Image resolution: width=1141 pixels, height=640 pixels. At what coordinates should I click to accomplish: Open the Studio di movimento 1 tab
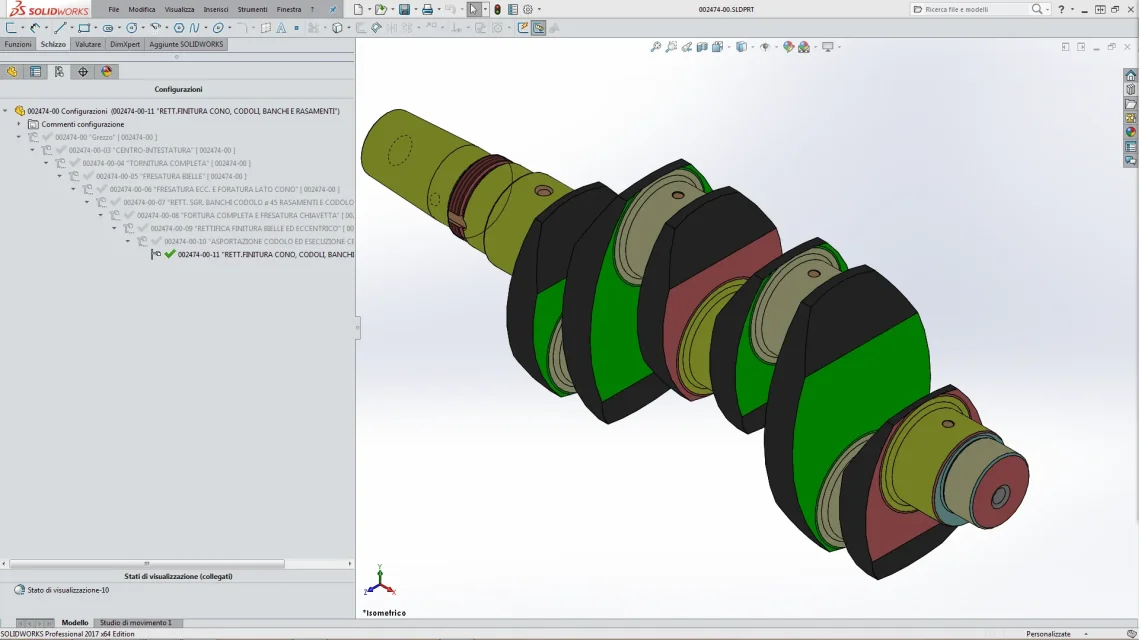(x=136, y=623)
